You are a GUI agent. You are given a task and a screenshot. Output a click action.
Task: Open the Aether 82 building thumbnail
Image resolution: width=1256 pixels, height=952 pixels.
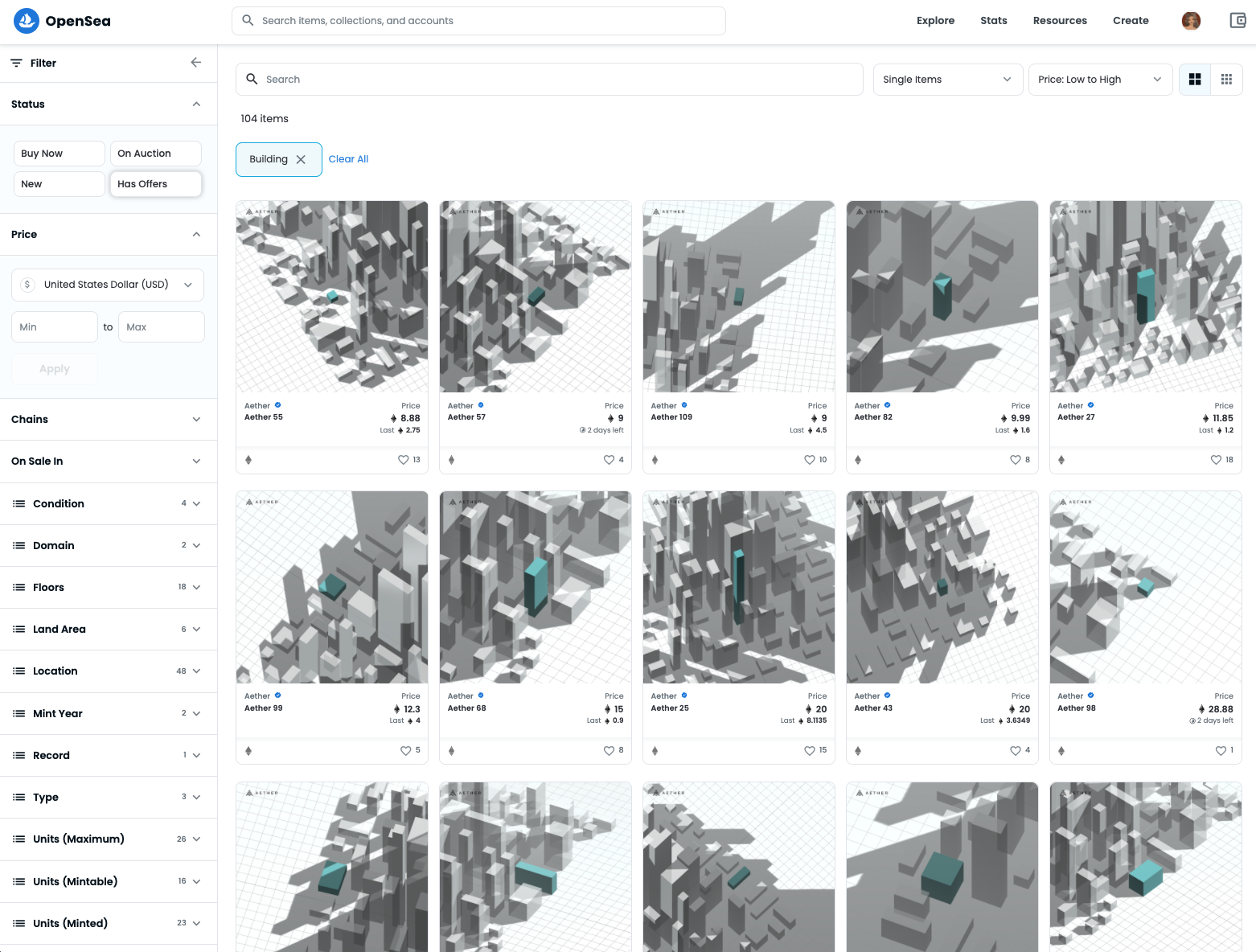(942, 297)
